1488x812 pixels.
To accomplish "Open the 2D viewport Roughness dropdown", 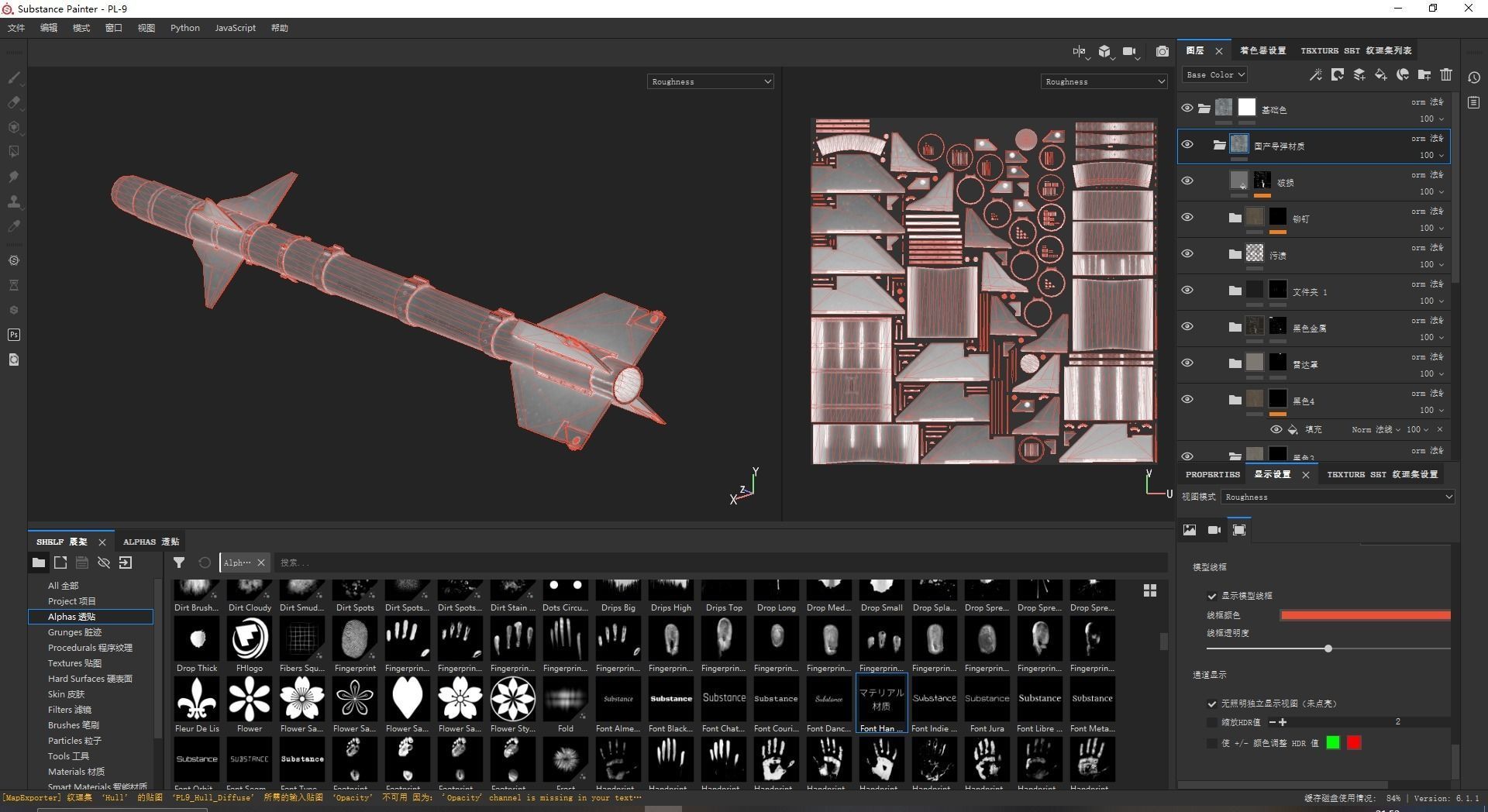I will (1104, 81).
